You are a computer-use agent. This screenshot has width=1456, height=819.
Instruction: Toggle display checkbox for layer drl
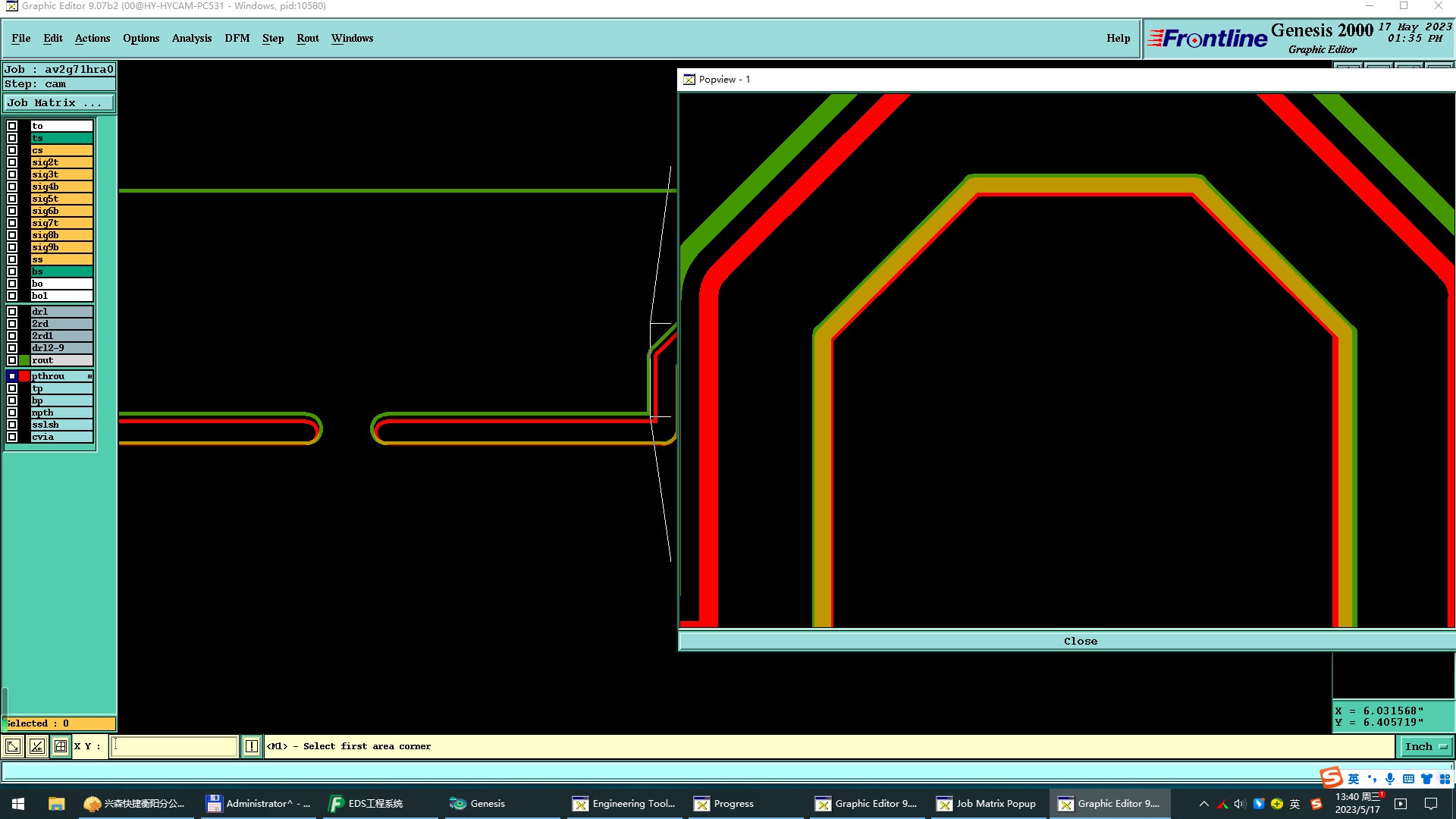(x=12, y=312)
